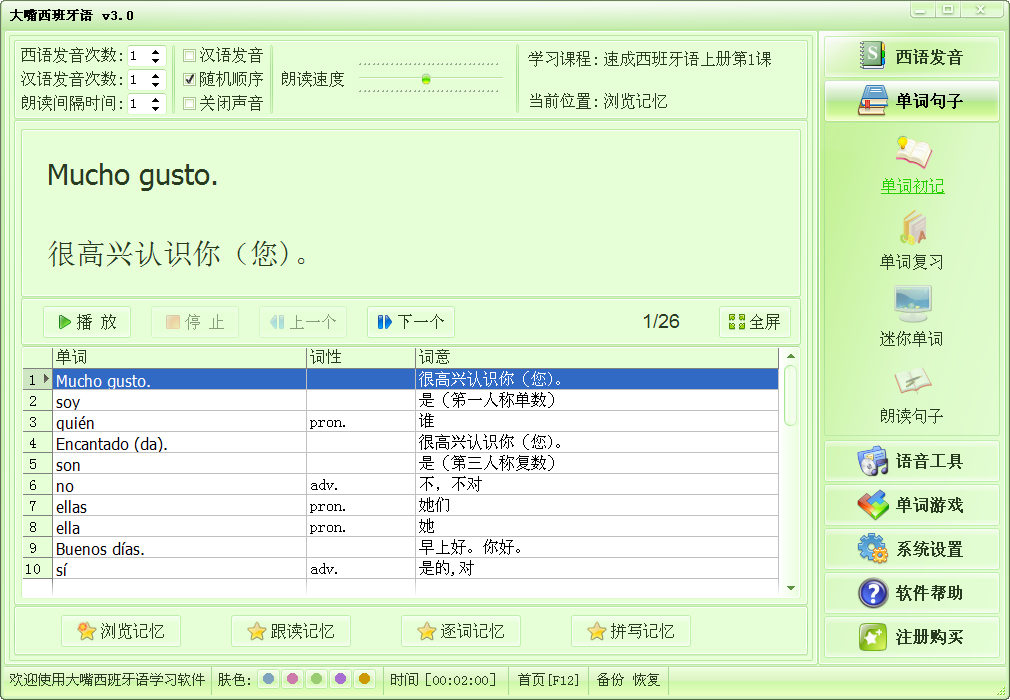Start 跟读记忆 follow-reading mode
Image resolution: width=1010 pixels, height=700 pixels.
(x=291, y=631)
